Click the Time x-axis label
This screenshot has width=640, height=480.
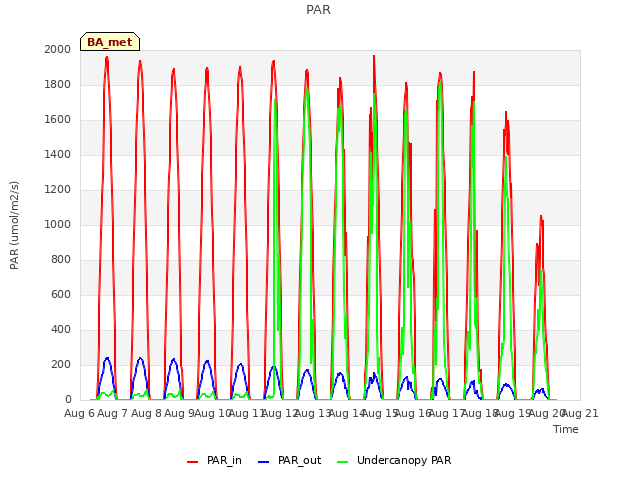coord(566,429)
